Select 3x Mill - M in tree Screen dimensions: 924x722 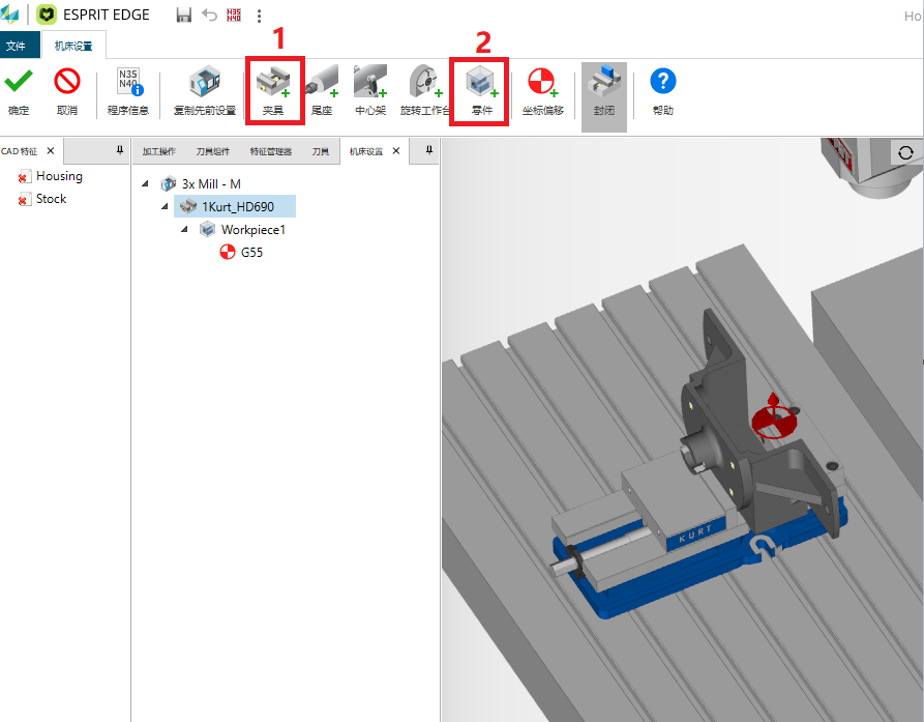click(x=211, y=184)
